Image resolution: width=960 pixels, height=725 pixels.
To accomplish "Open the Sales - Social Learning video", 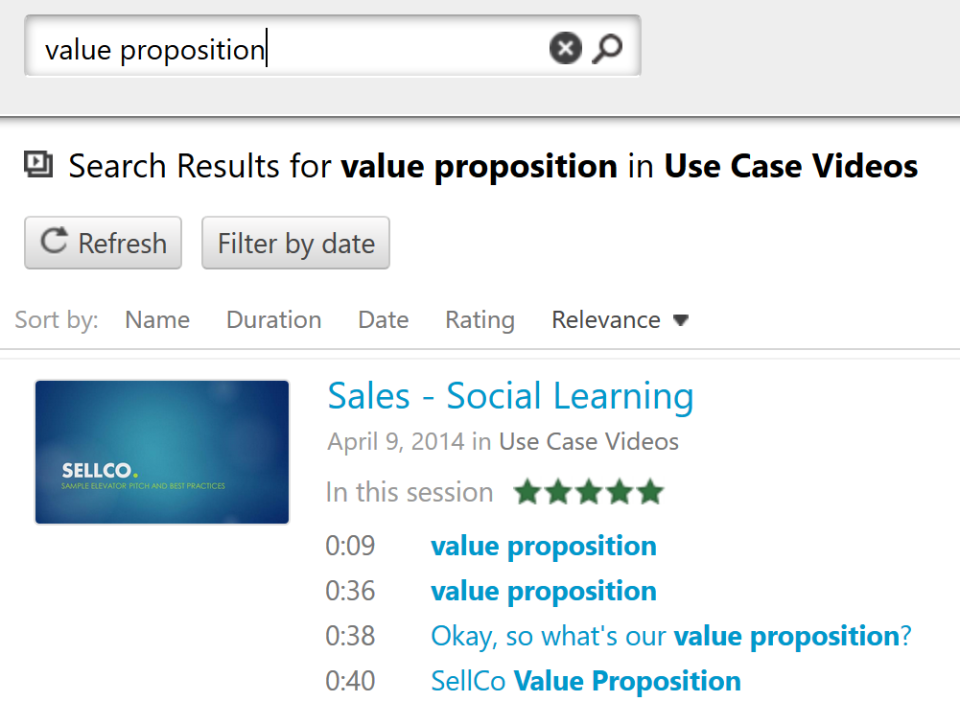I will 510,397.
